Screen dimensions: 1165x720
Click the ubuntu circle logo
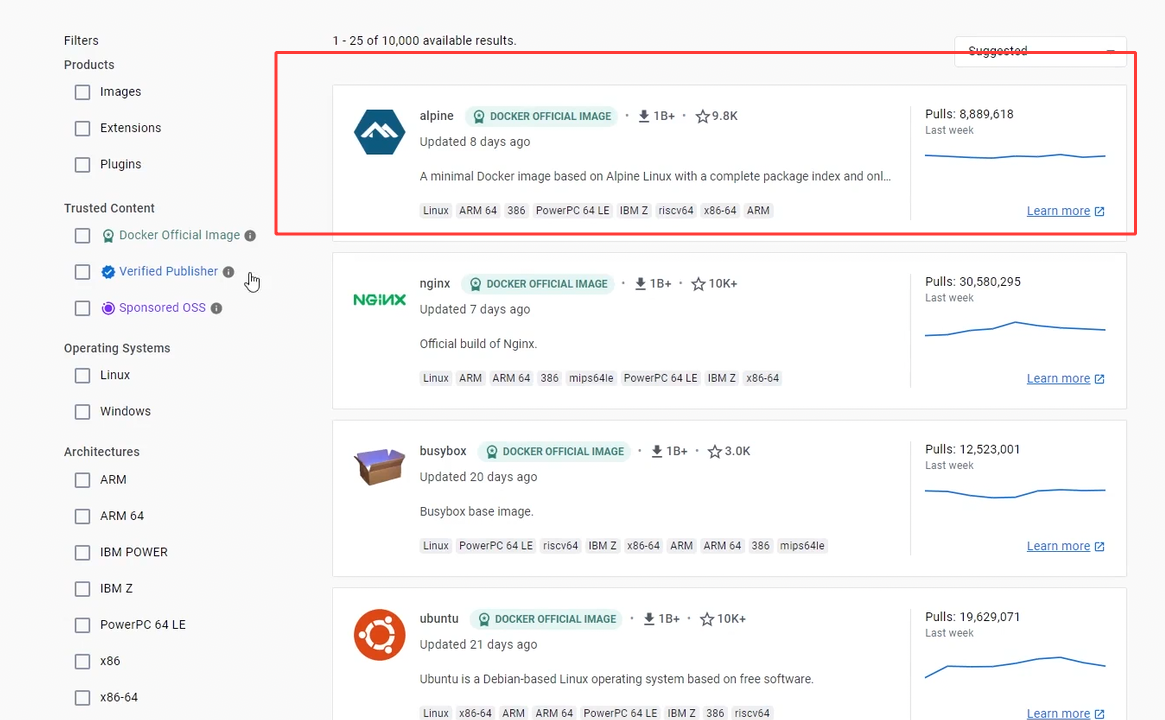(379, 635)
